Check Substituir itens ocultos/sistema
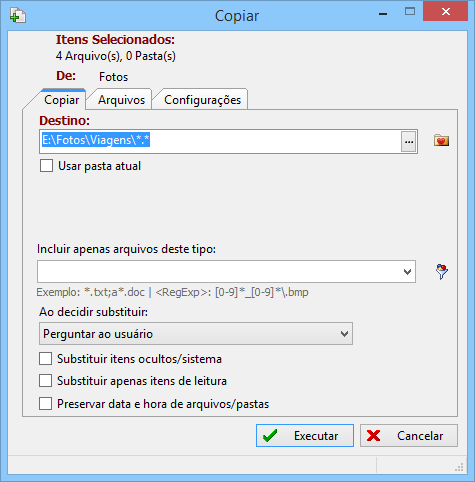 [x=45, y=359]
